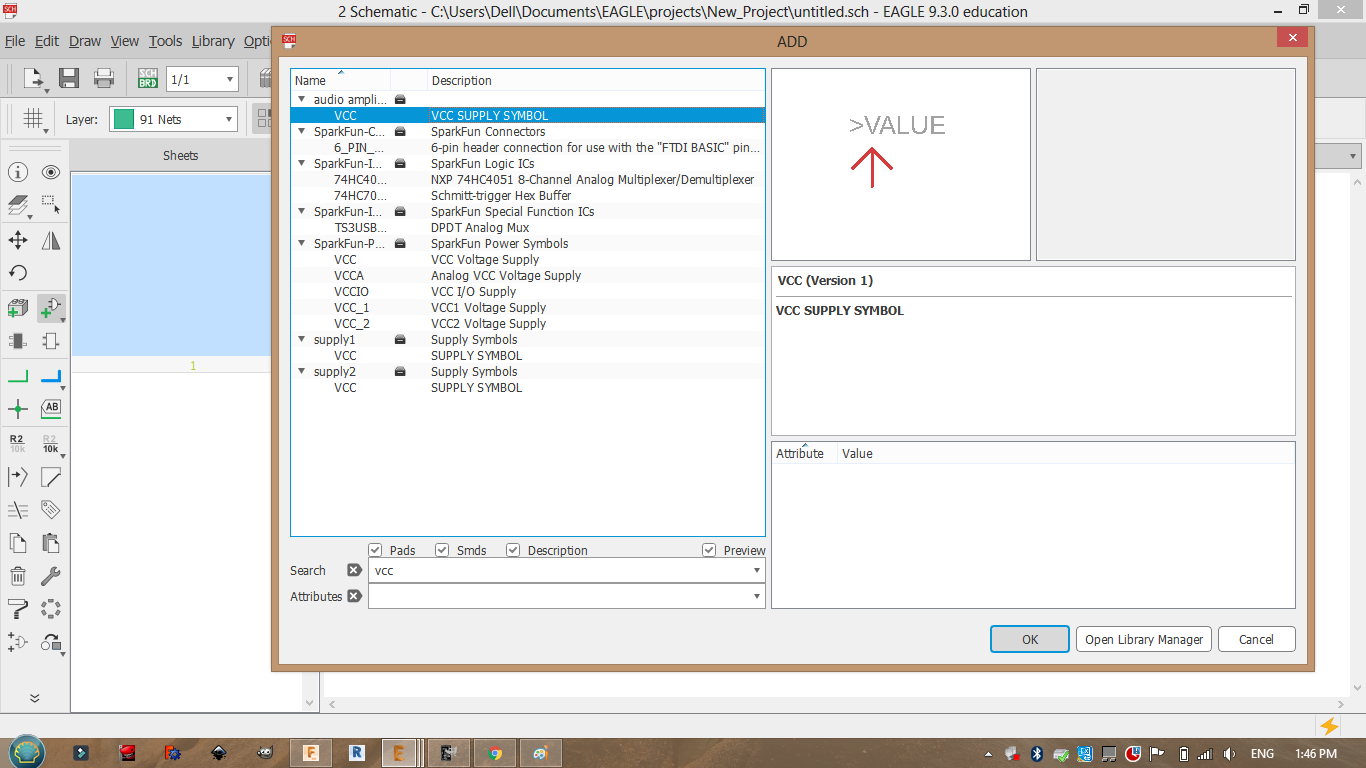Viewport: 1366px width, 768px height.
Task: Toggle the Preview checkbox
Action: 709,550
